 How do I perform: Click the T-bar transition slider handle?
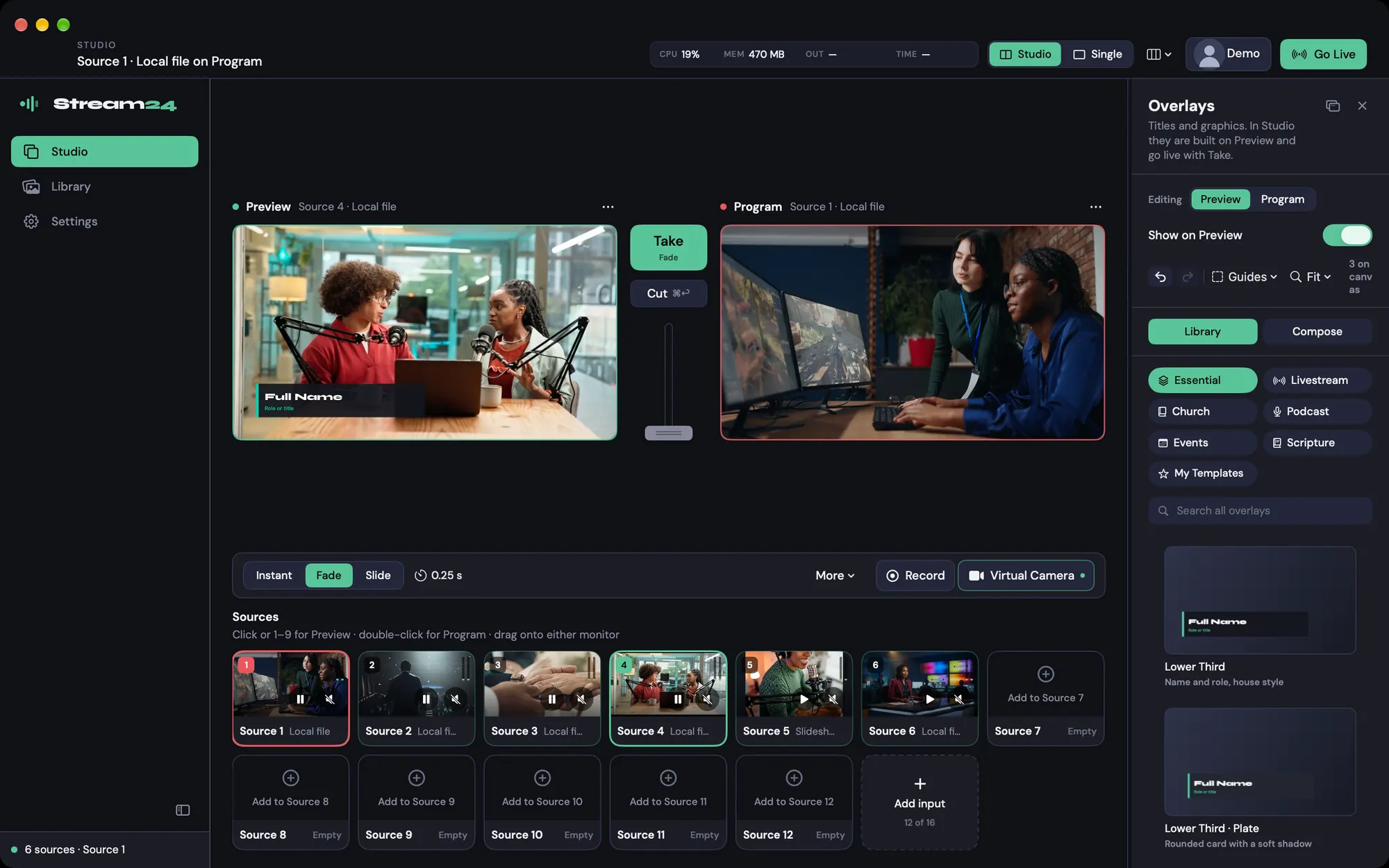[668, 433]
